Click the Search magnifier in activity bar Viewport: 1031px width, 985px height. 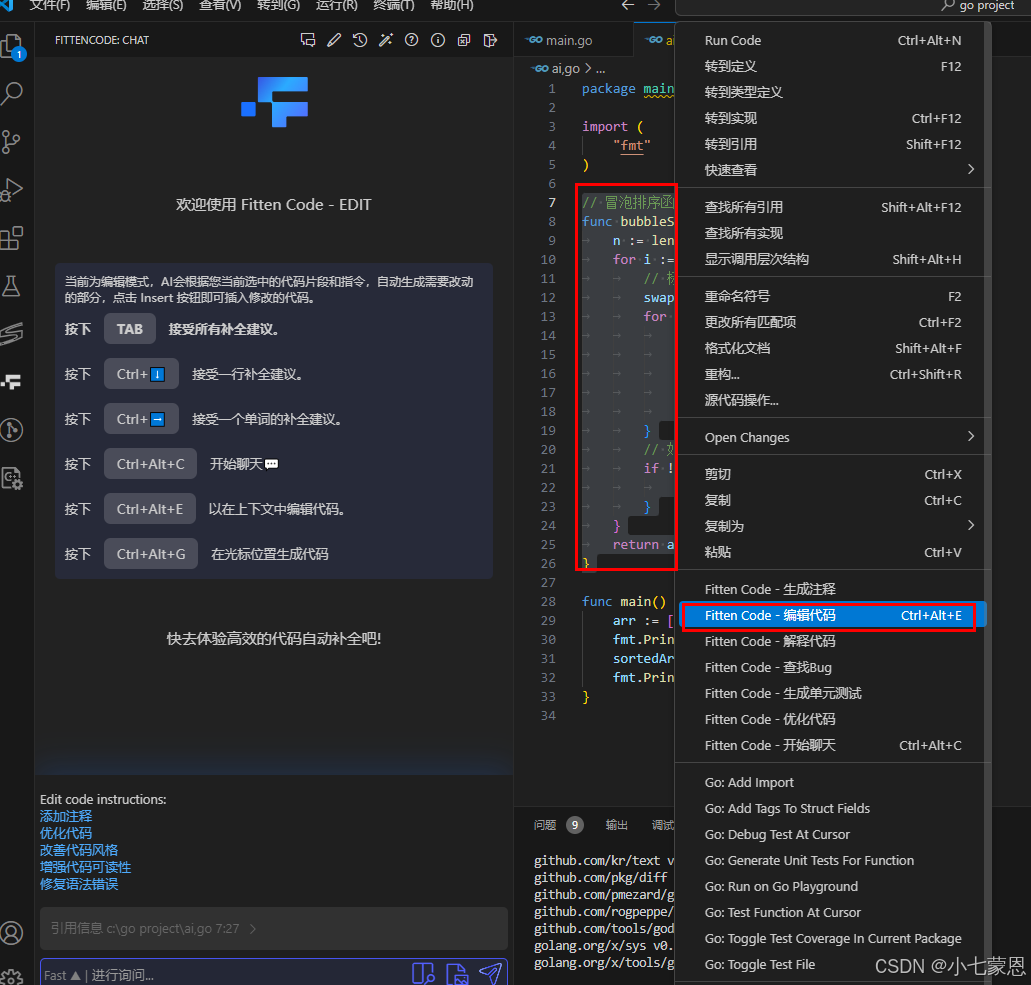[x=12, y=94]
